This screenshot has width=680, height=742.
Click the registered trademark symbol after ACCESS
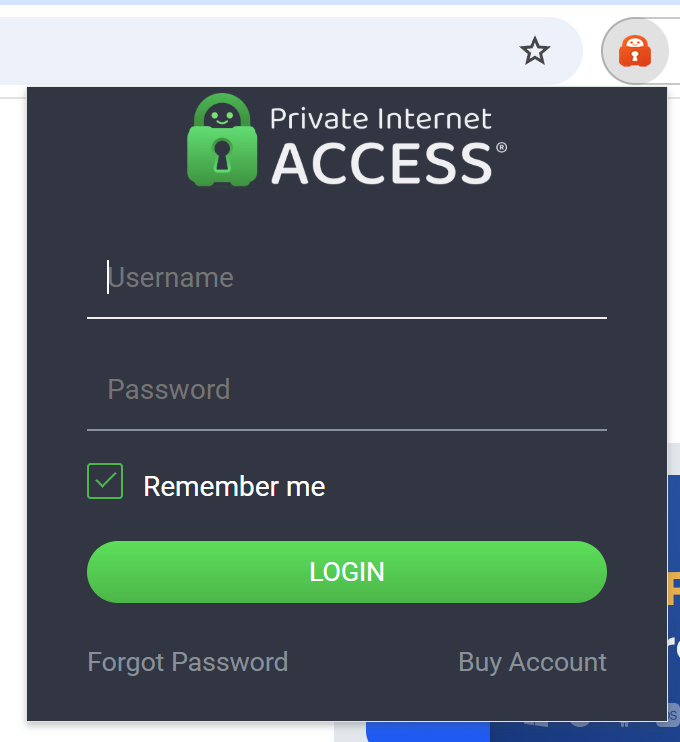coord(501,148)
